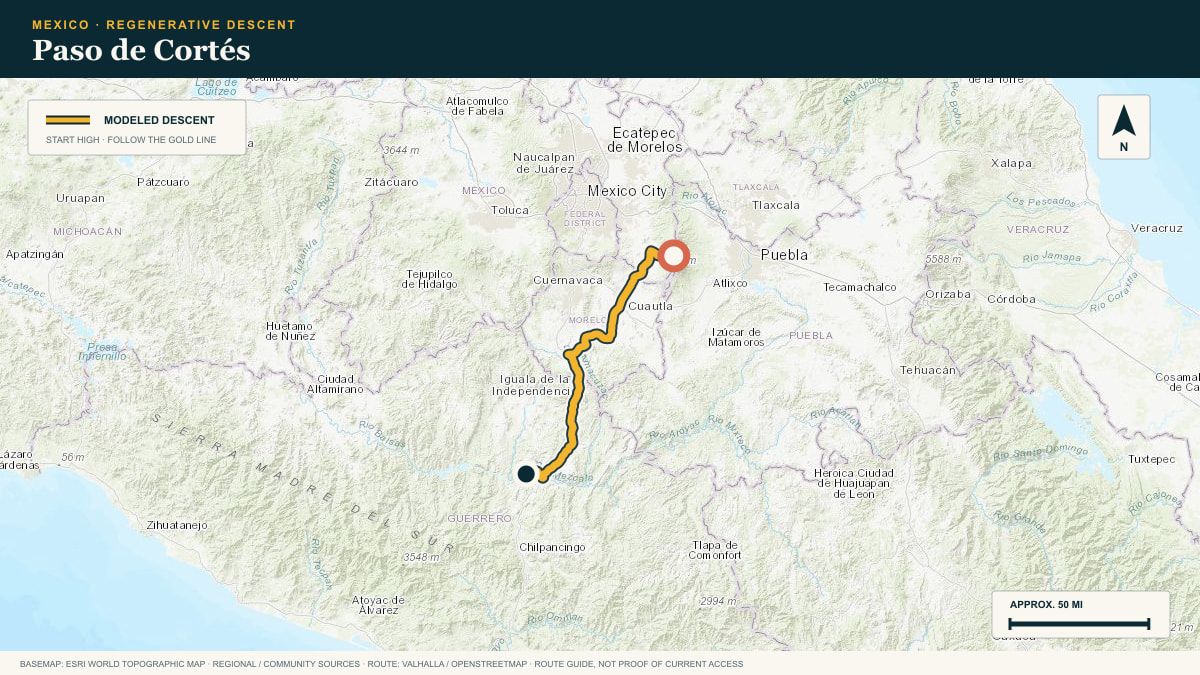Click the '2994 m' elevation label
The height and width of the screenshot is (675, 1200).
click(718, 600)
